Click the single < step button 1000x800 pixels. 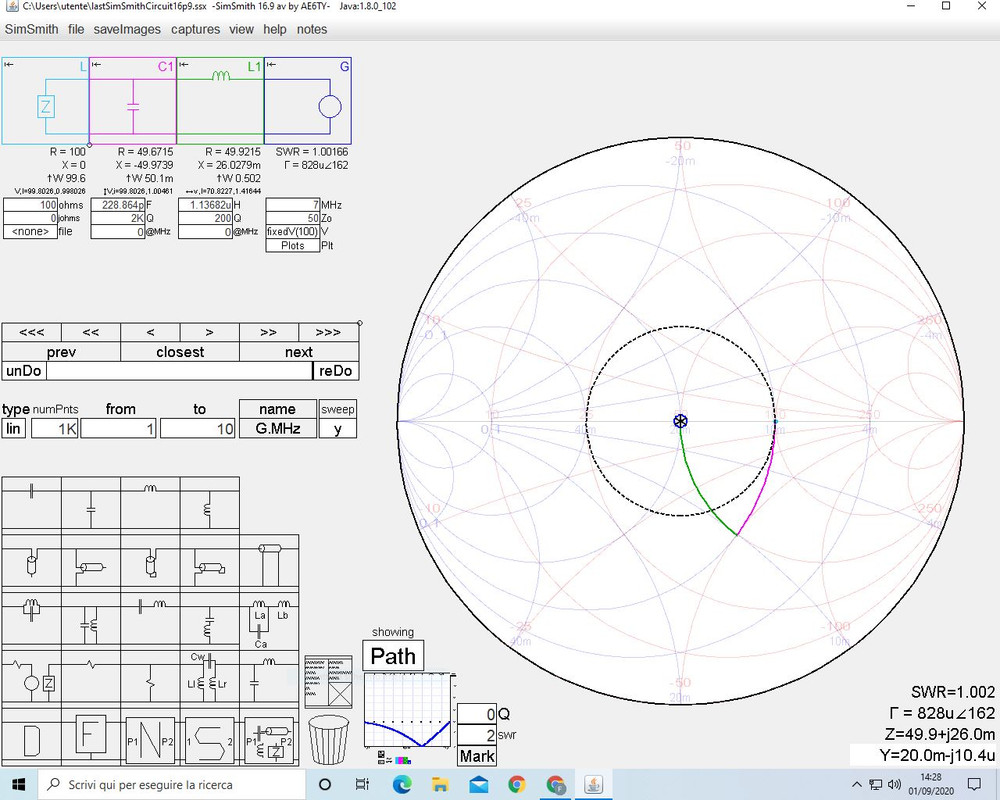(151, 332)
